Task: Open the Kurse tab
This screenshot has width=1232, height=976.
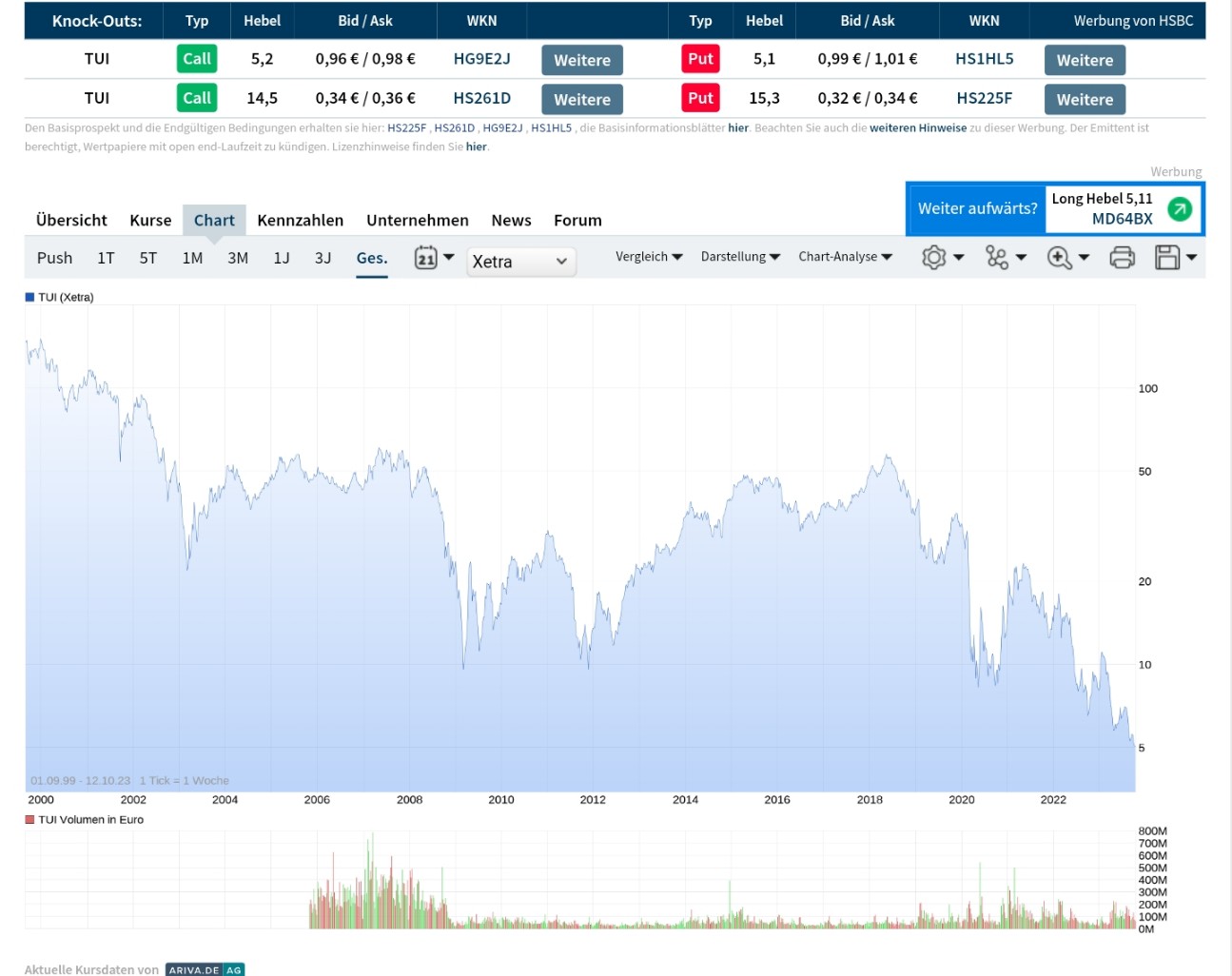Action: tap(150, 221)
